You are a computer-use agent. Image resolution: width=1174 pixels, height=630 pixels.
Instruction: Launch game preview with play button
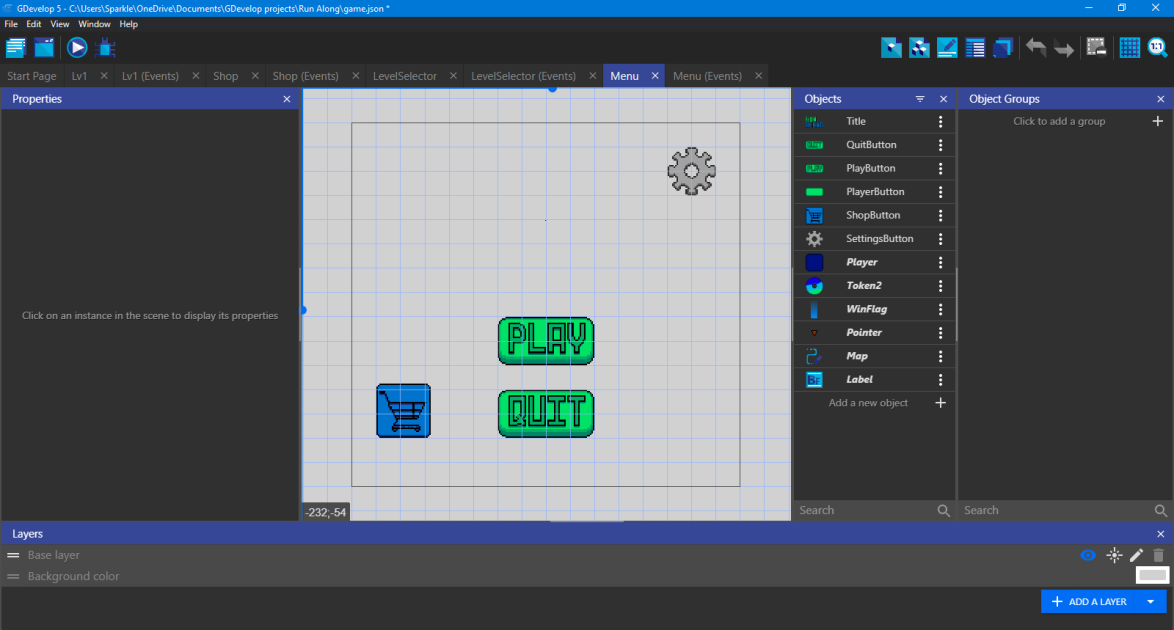click(x=76, y=48)
